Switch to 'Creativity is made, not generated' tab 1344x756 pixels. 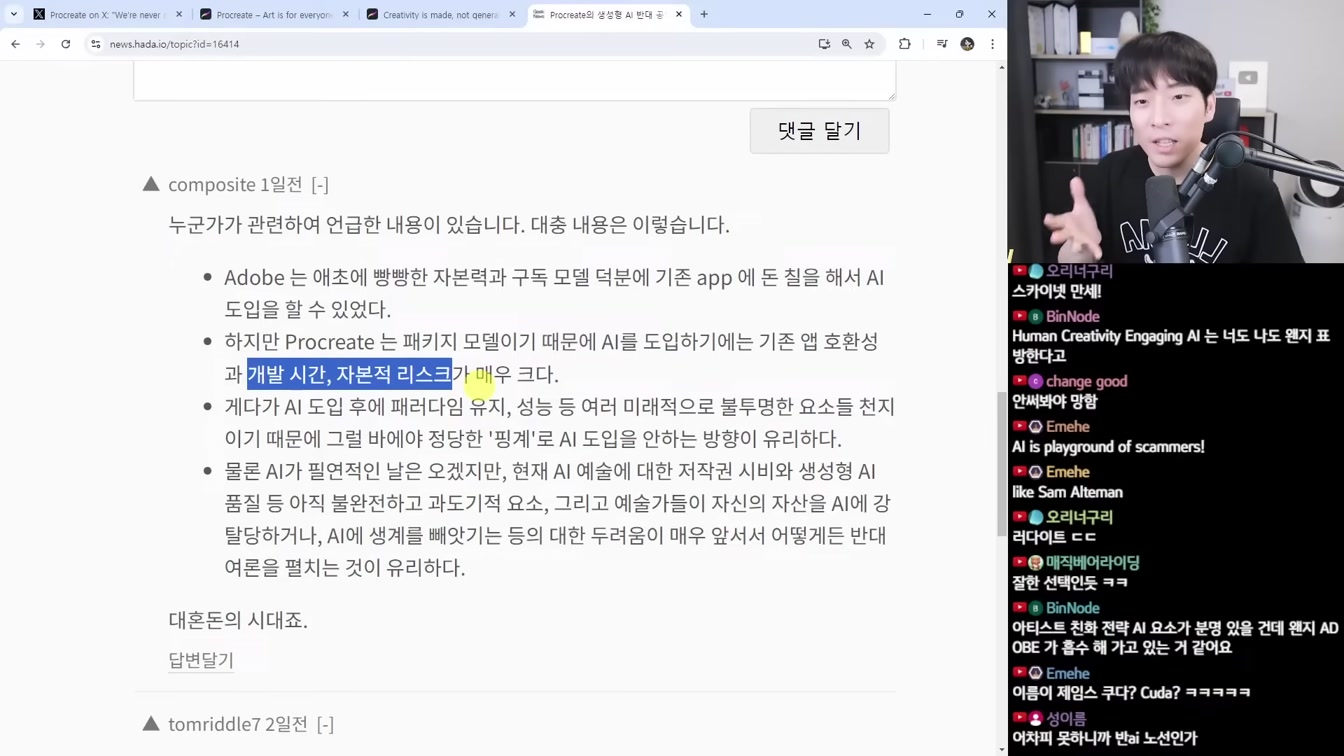coord(441,15)
